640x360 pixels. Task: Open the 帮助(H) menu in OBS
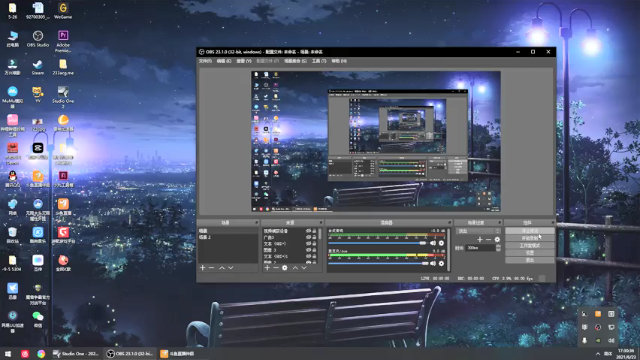pyautogui.click(x=339, y=61)
